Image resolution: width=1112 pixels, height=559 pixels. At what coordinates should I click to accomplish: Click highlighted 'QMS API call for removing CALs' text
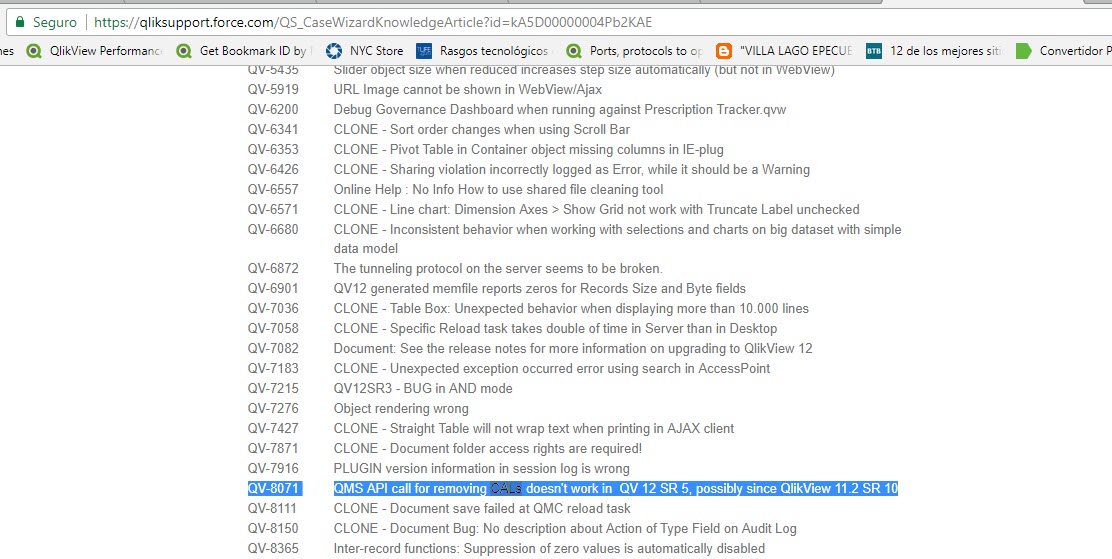[x=616, y=488]
